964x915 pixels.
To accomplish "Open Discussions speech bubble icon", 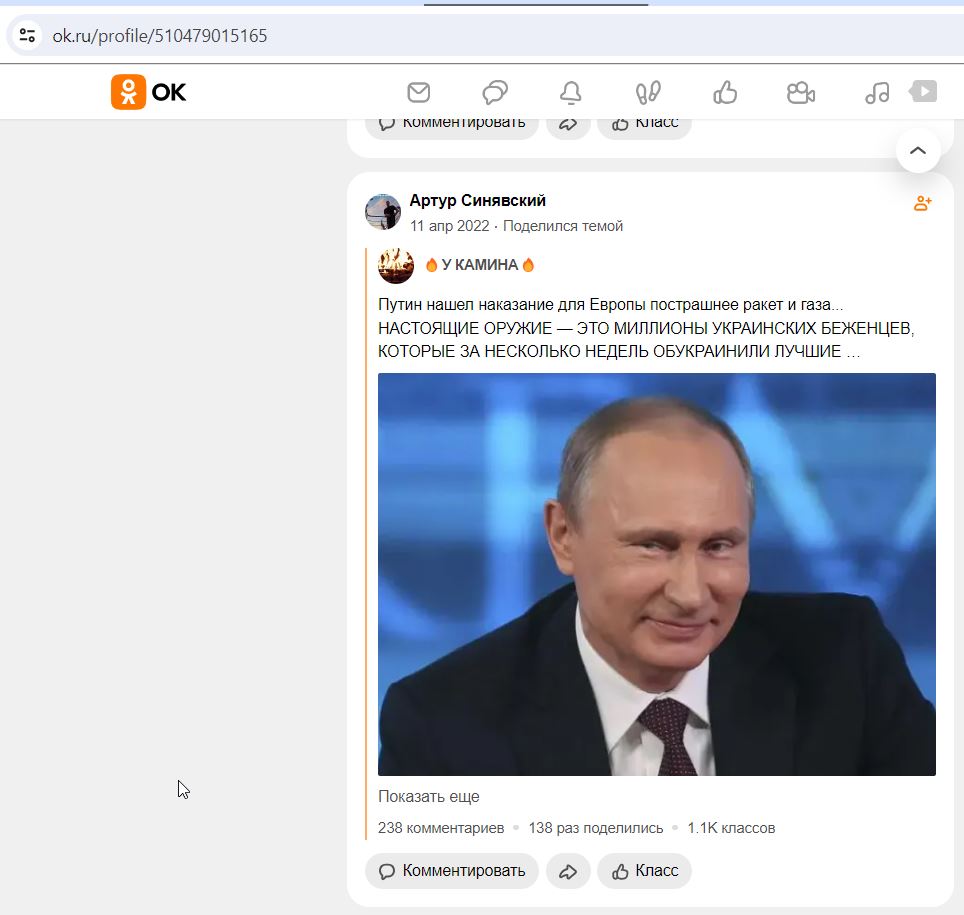I will click(495, 93).
